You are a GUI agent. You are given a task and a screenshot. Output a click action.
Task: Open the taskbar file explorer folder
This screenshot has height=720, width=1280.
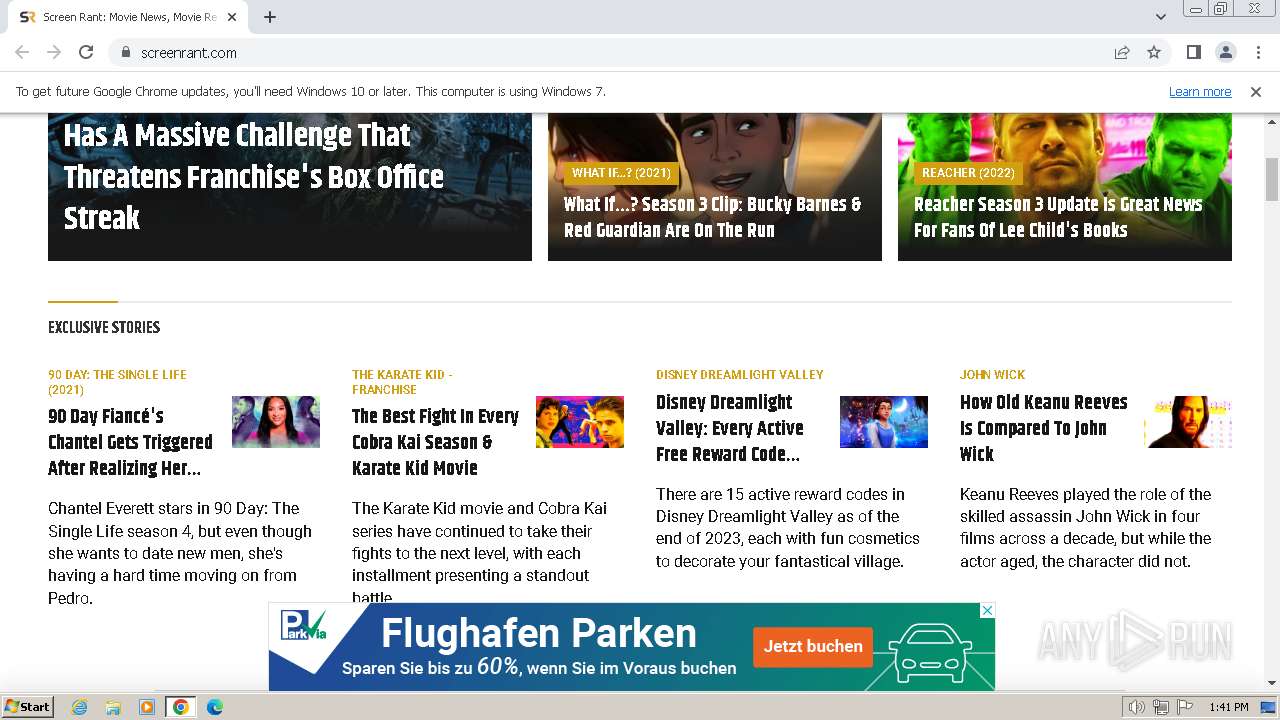tap(113, 707)
